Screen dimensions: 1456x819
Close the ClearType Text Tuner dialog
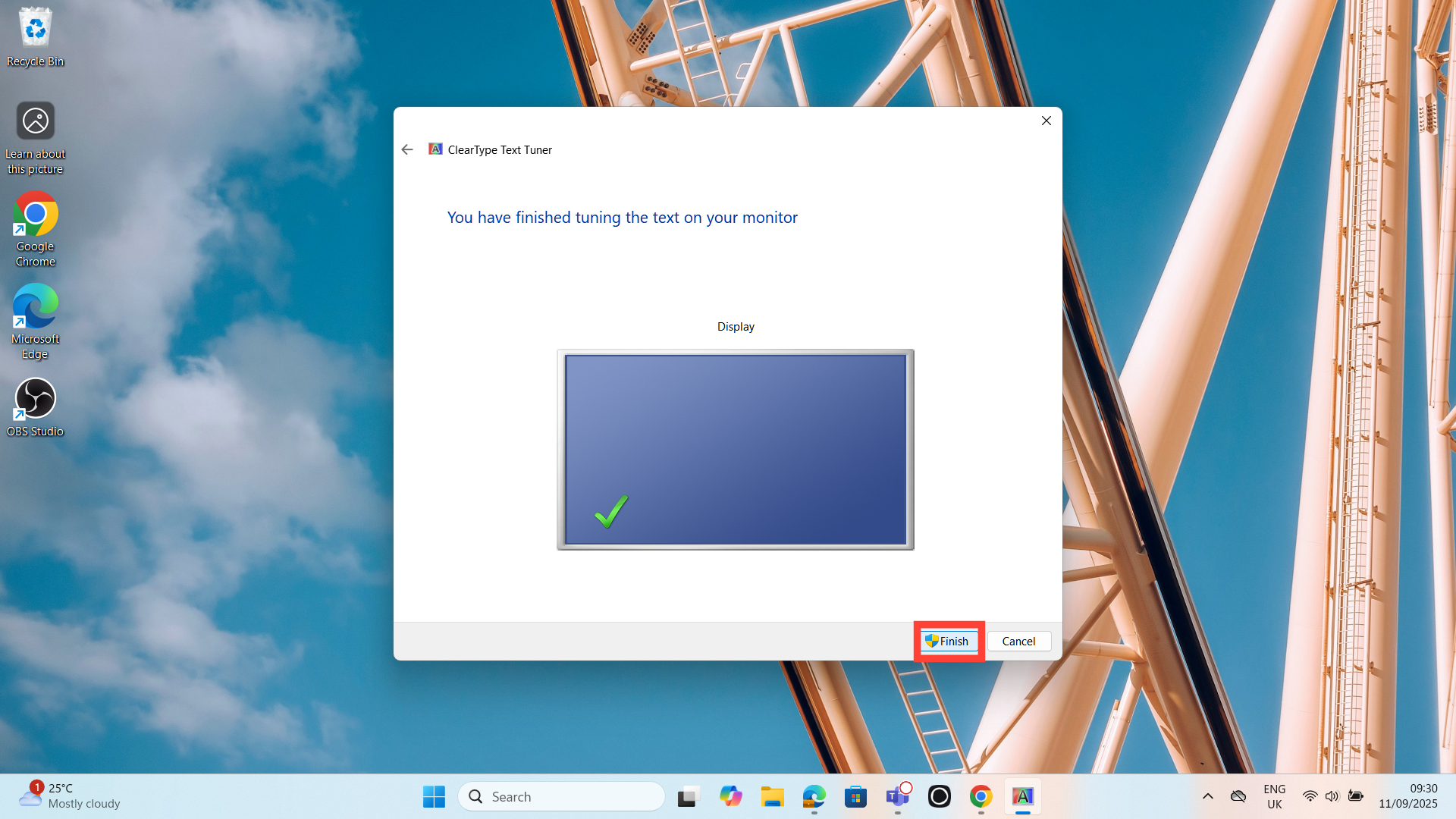tap(1046, 121)
